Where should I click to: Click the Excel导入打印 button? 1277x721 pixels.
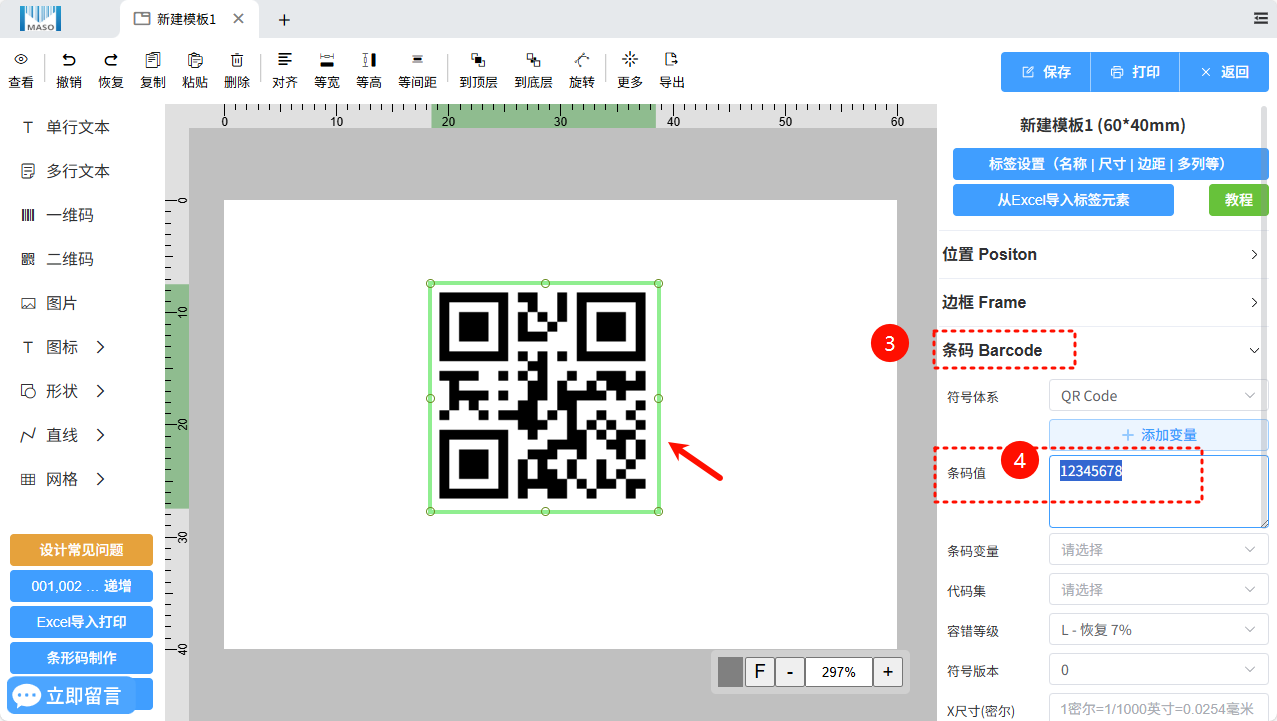pos(81,622)
